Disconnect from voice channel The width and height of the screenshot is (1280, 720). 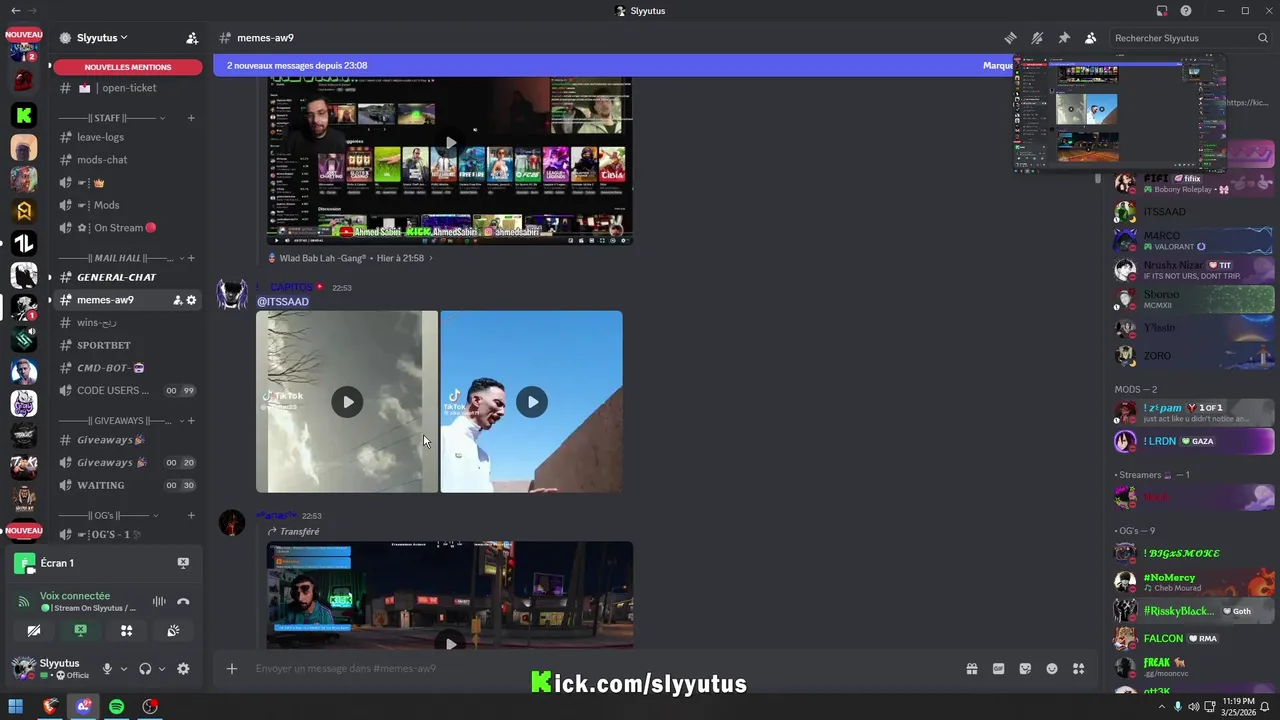(x=183, y=601)
